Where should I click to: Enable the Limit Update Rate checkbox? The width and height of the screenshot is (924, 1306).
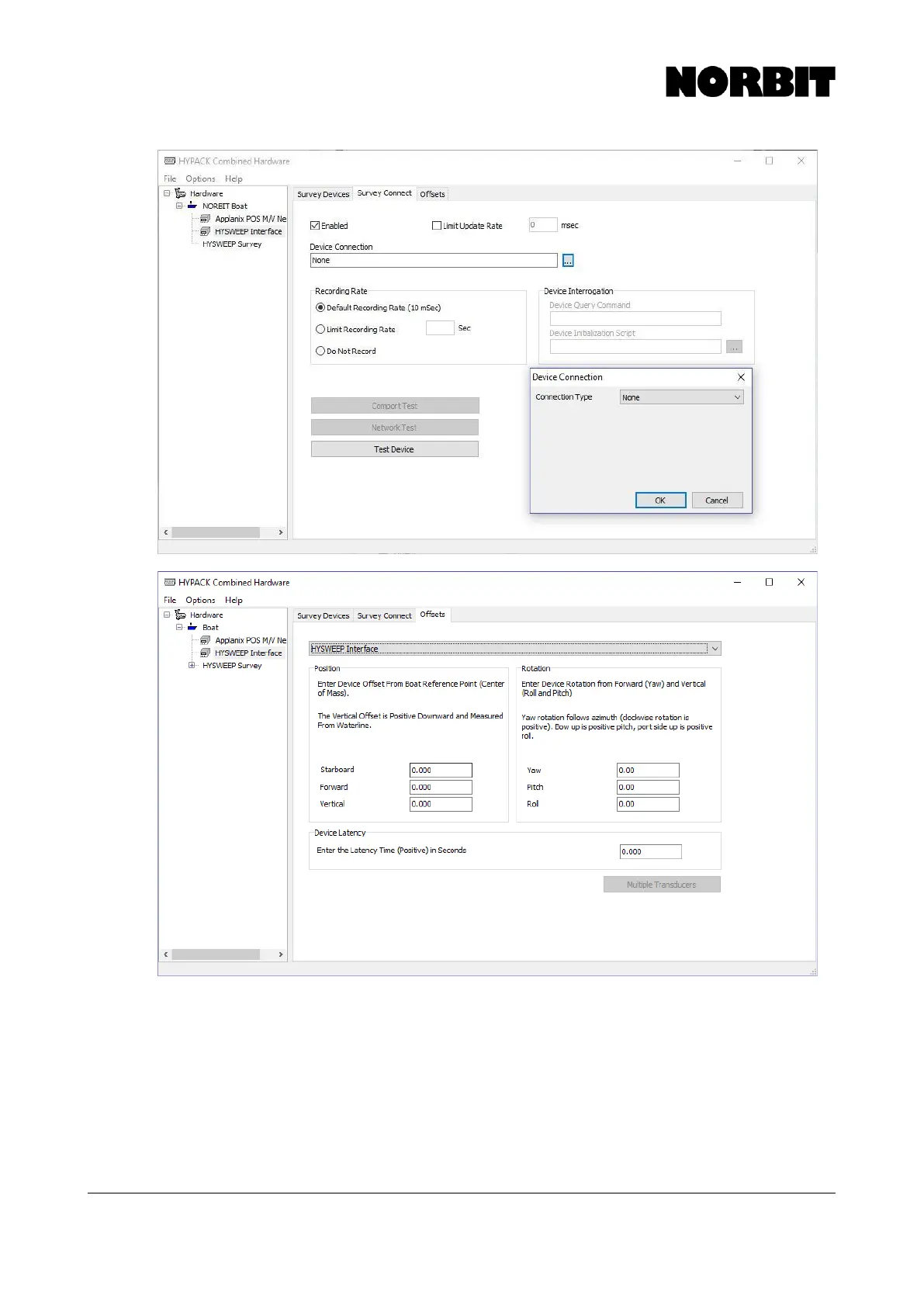(x=437, y=226)
